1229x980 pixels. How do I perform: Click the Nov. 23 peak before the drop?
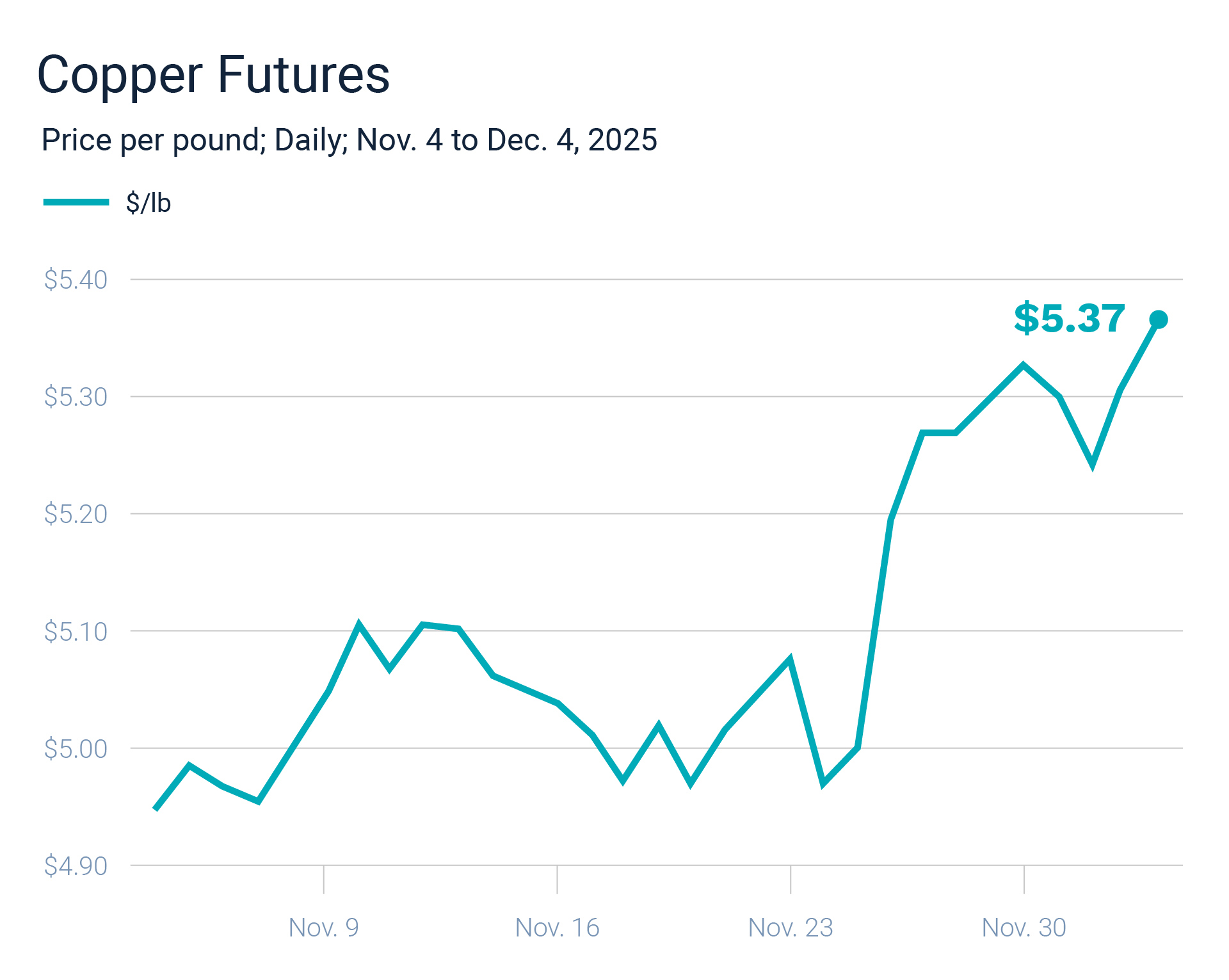click(x=791, y=659)
